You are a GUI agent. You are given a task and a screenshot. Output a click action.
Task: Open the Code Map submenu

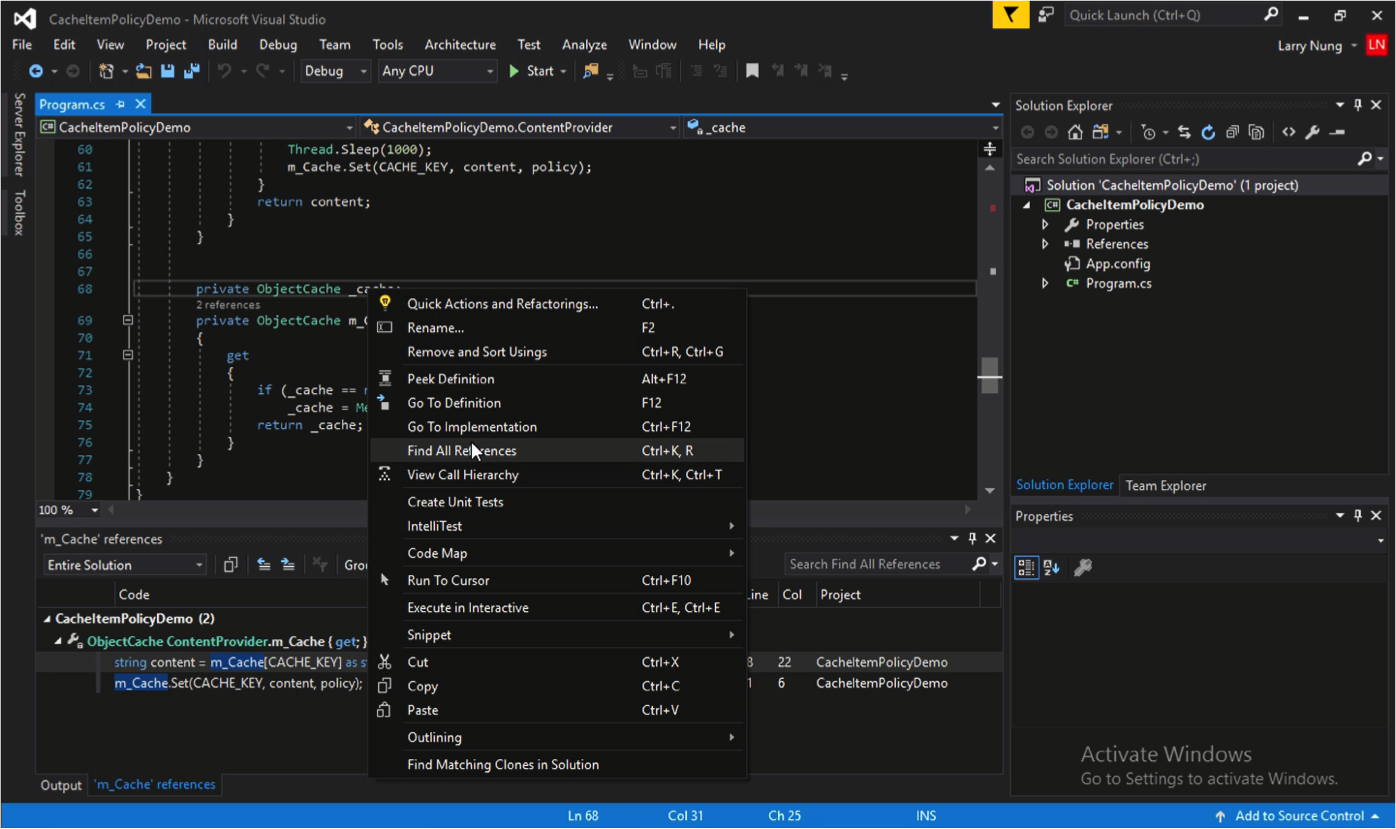pos(557,553)
